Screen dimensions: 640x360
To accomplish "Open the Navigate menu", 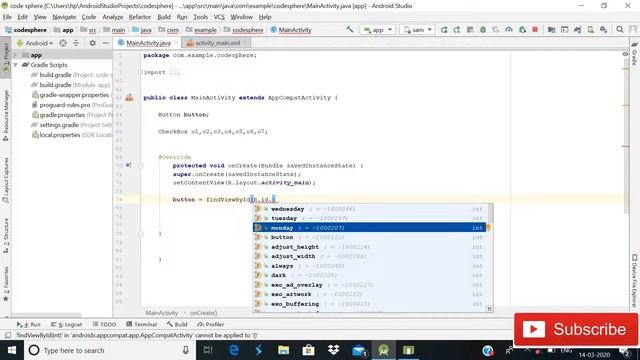I will (x=64, y=17).
